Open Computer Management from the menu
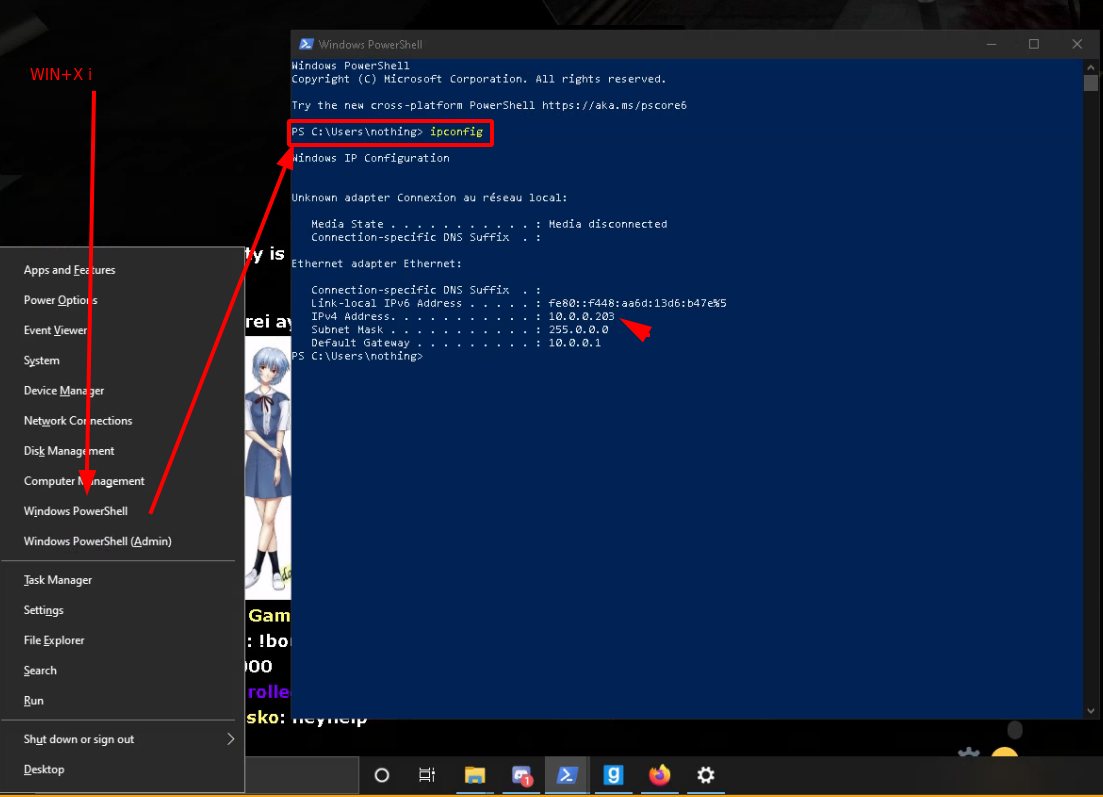1103x797 pixels. [122, 481]
